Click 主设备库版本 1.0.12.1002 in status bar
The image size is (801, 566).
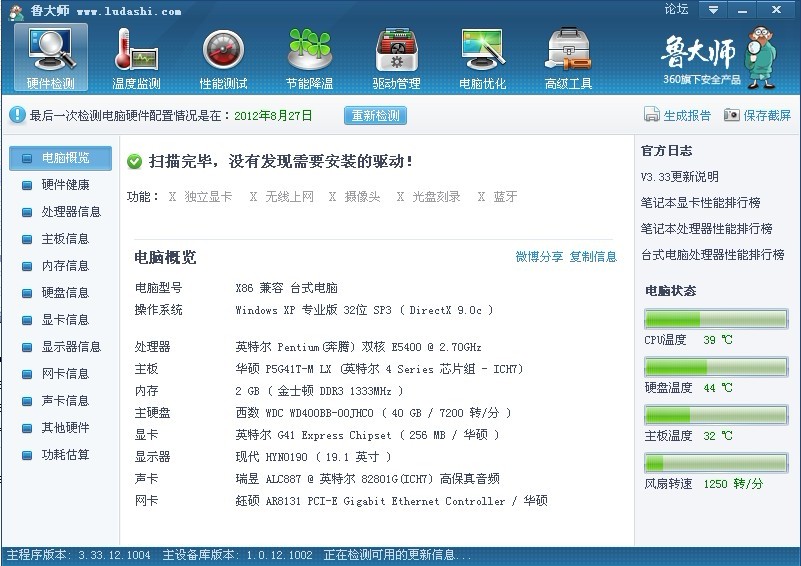[238, 555]
